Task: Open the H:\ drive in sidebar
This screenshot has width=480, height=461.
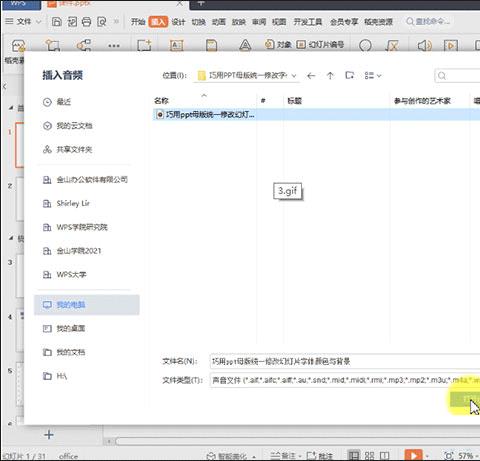Action: 55,376
